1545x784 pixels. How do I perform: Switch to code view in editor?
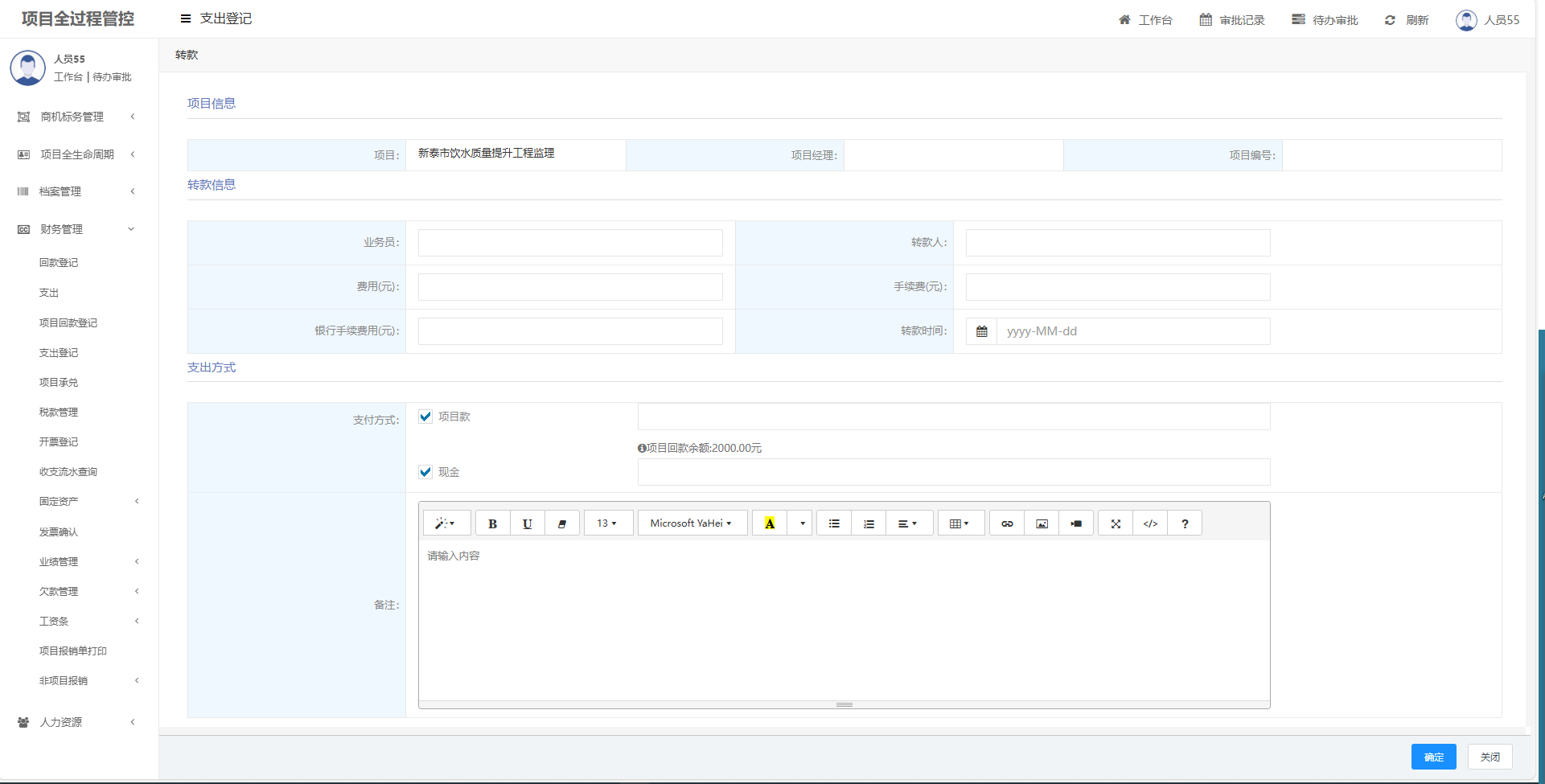pos(1150,523)
